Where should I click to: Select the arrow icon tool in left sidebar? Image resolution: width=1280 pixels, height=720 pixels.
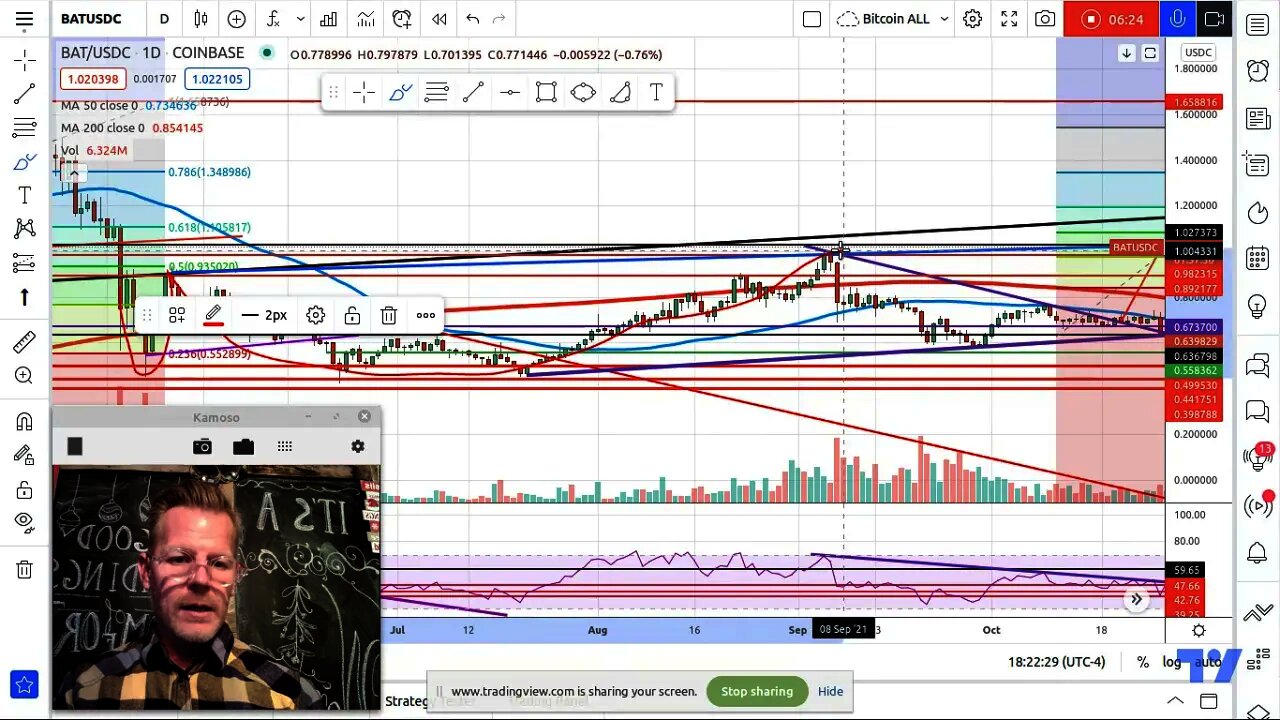tap(24, 297)
